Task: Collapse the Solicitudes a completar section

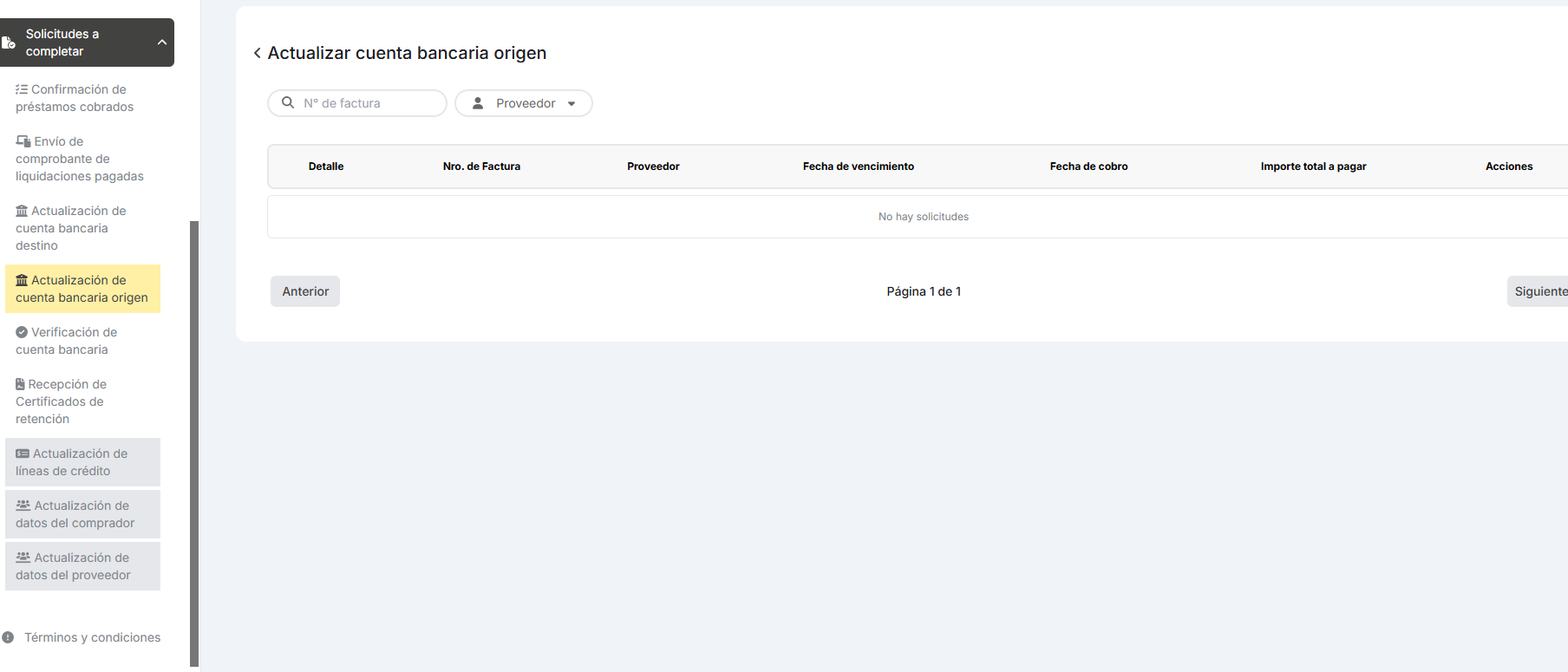Action: point(161,42)
